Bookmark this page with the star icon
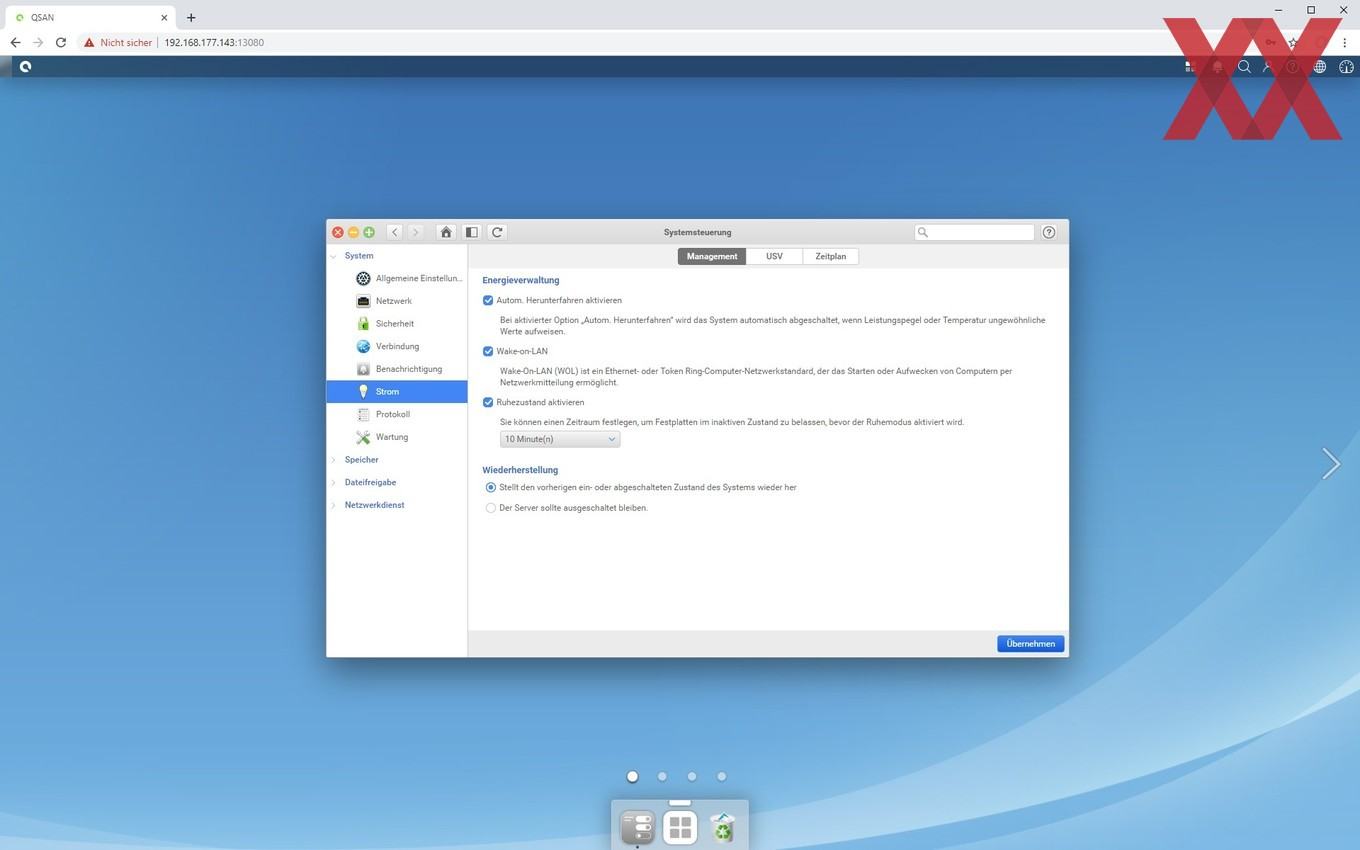The height and width of the screenshot is (850, 1360). point(1294,42)
